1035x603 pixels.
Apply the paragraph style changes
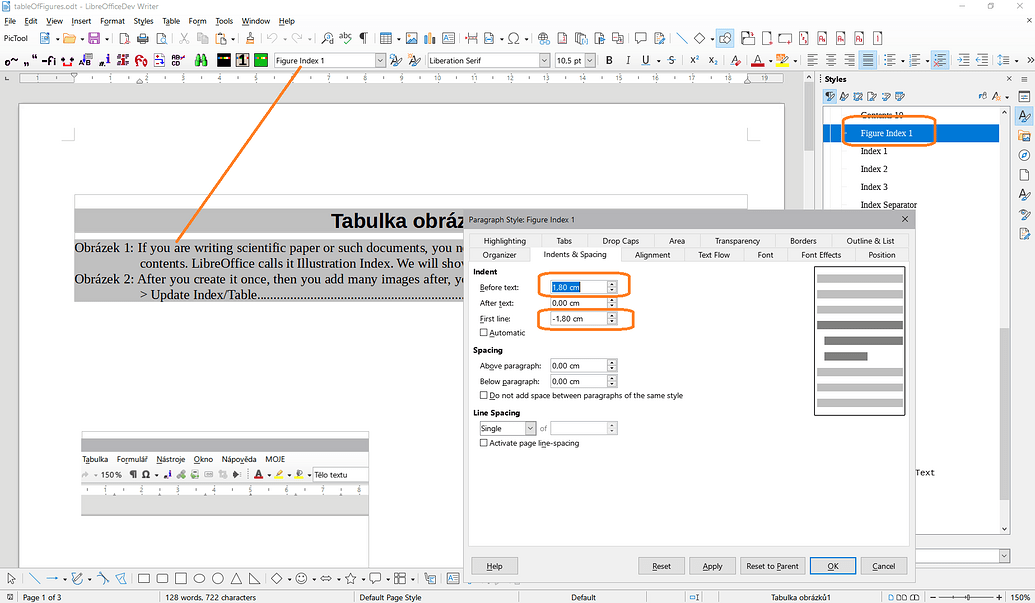click(x=712, y=565)
